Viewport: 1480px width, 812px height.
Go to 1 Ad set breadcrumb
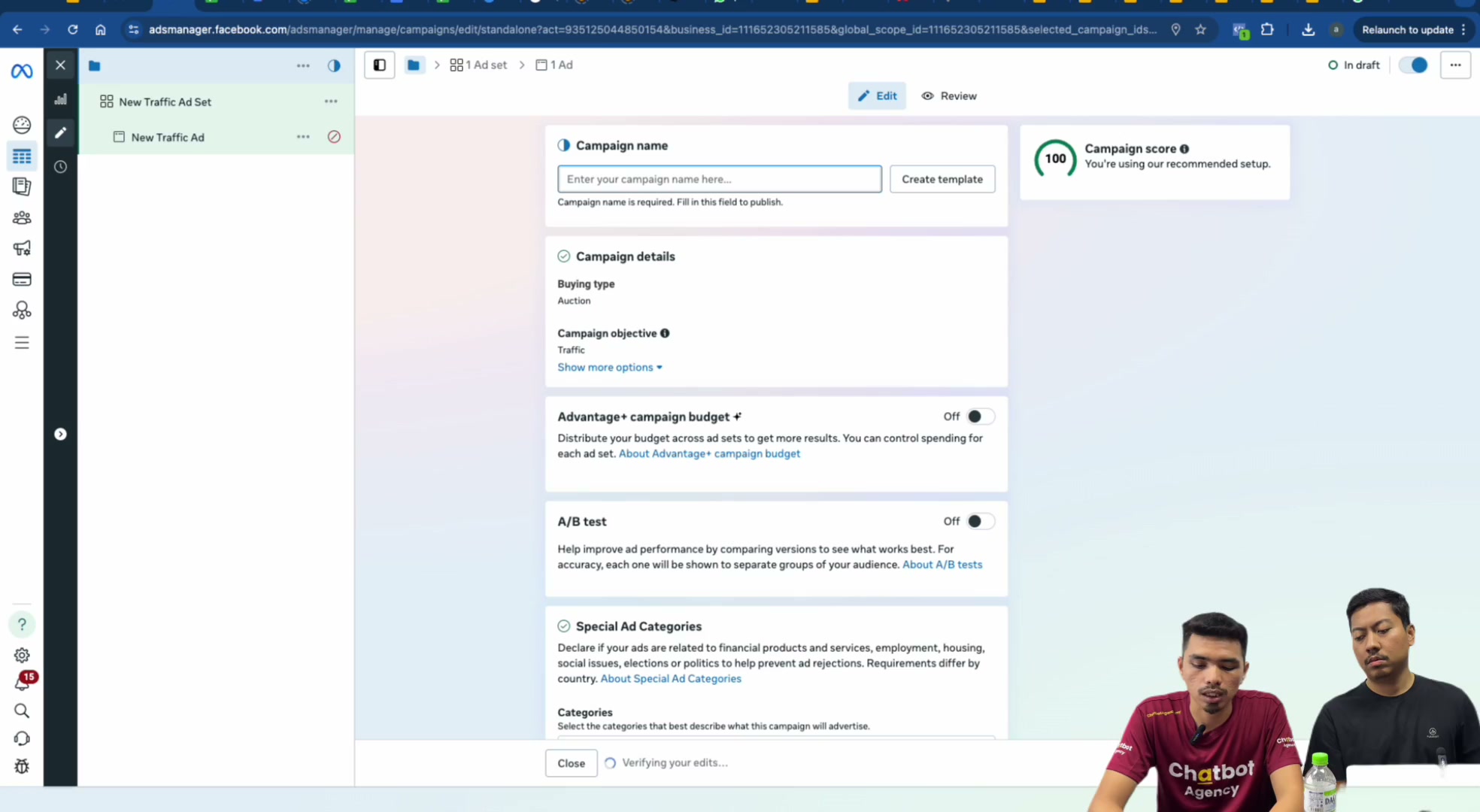click(478, 65)
